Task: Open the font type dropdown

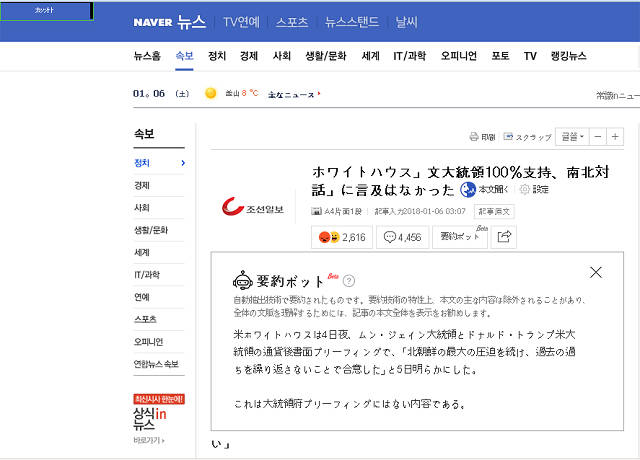Action: [570, 136]
